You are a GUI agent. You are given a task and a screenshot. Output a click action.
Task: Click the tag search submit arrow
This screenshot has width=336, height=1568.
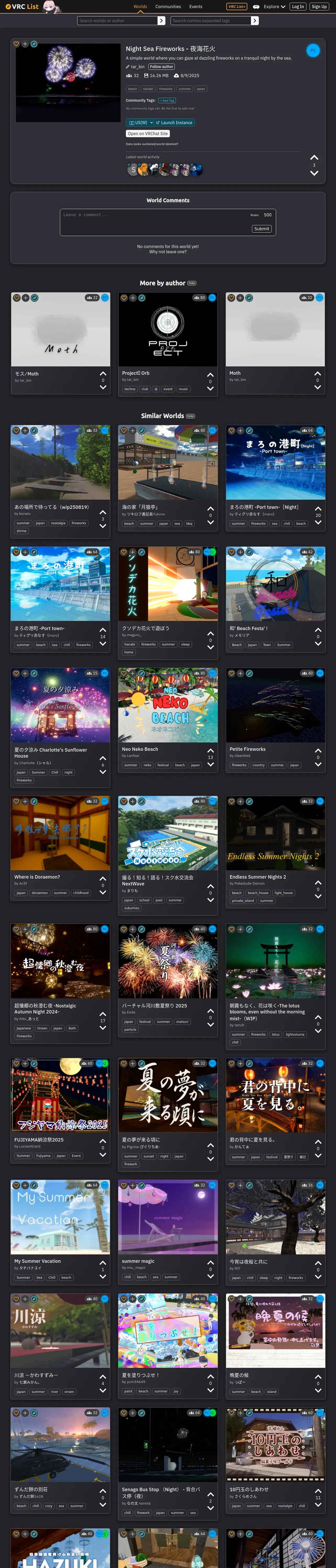pyautogui.click(x=255, y=21)
